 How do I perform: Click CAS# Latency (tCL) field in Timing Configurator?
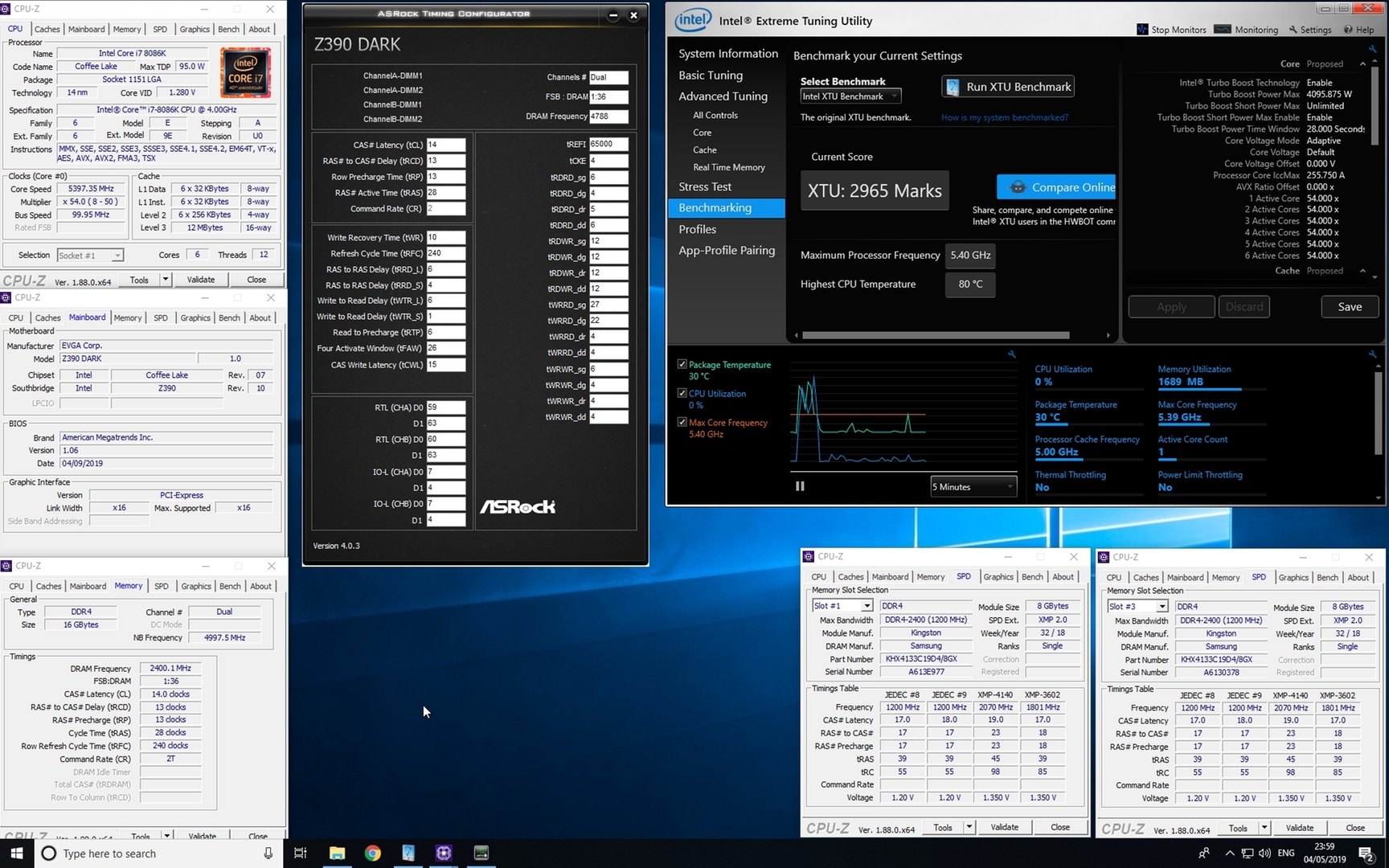coord(446,145)
